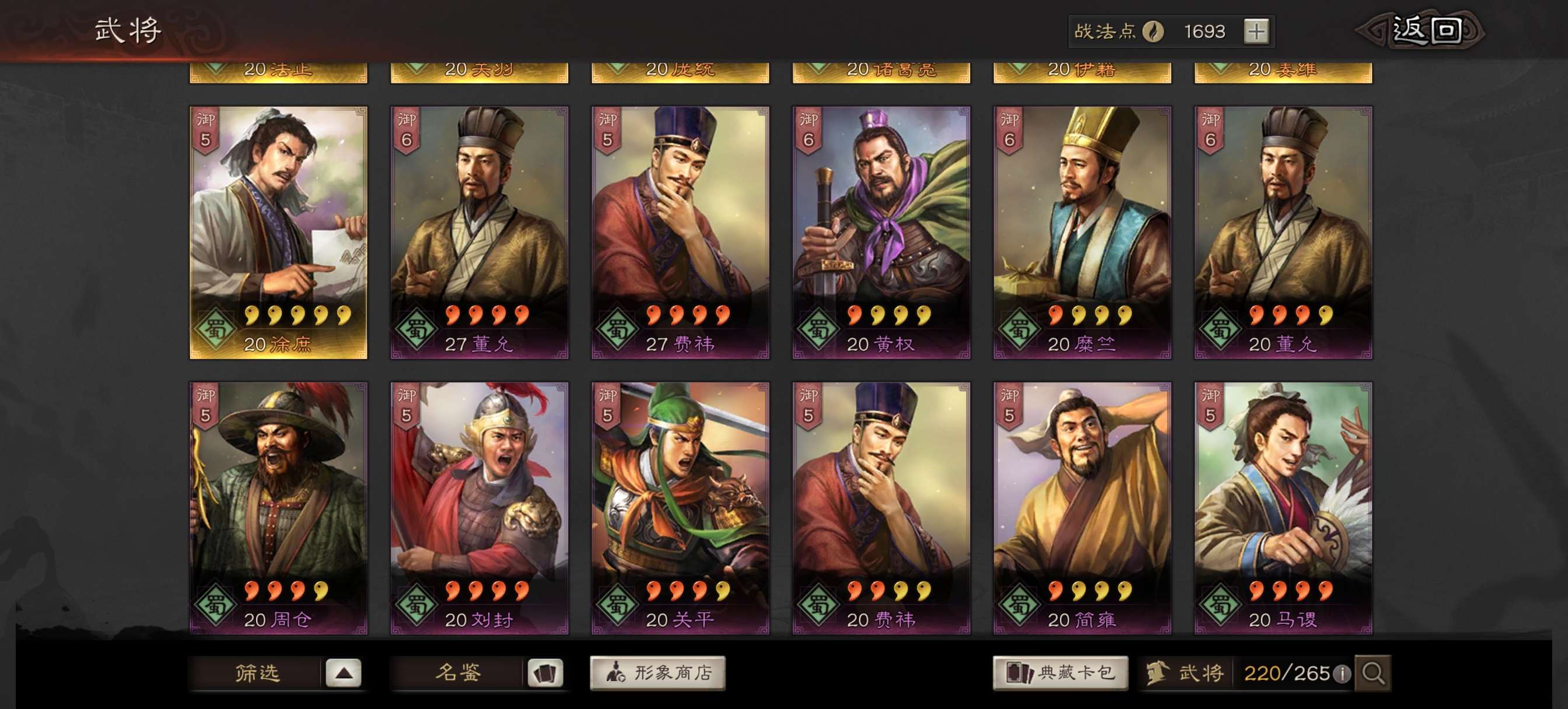This screenshot has width=1568, height=709.
Task: Click the flame icon next to 战法点
Action: (x=1152, y=31)
